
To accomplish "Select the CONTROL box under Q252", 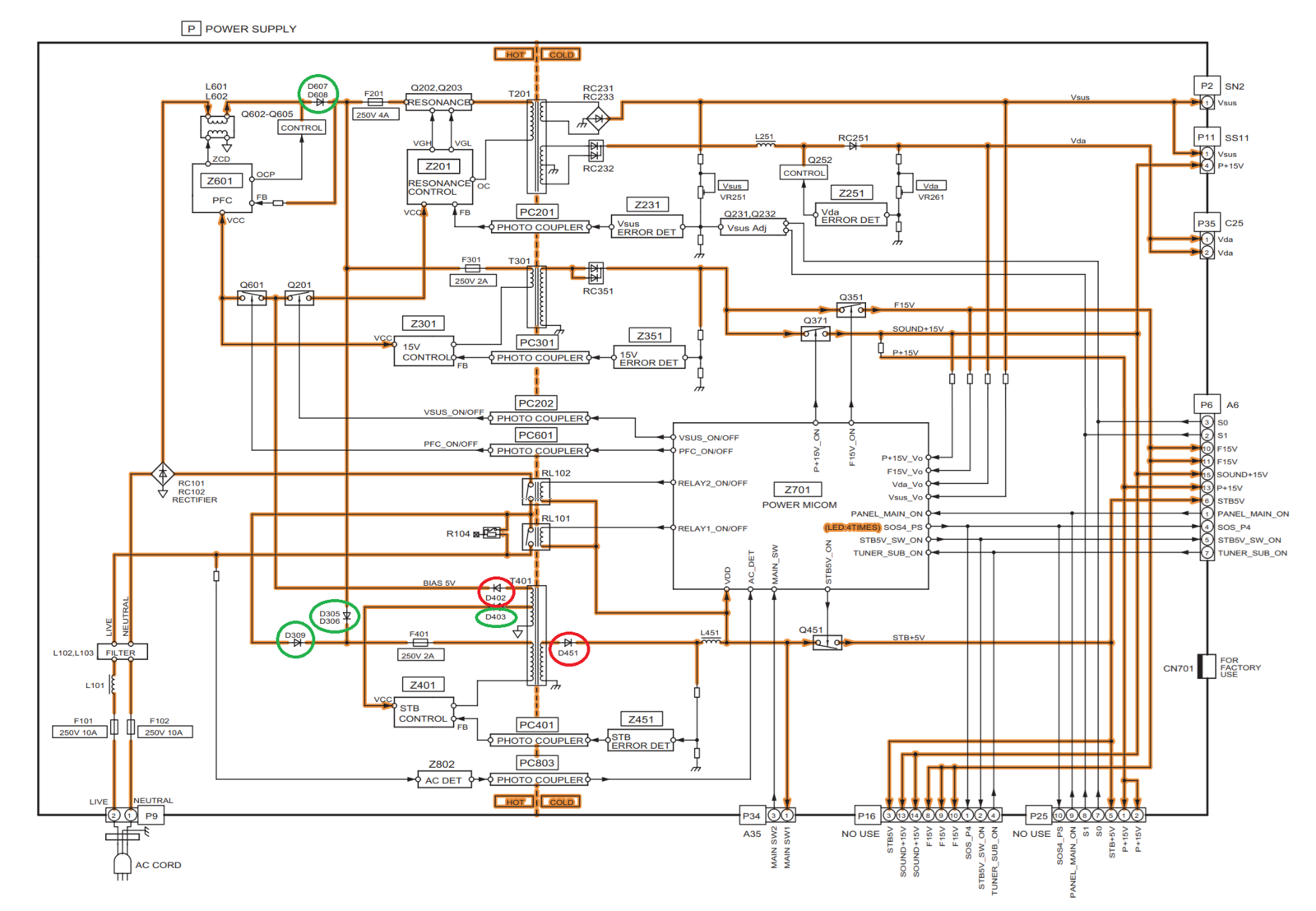I will (804, 174).
